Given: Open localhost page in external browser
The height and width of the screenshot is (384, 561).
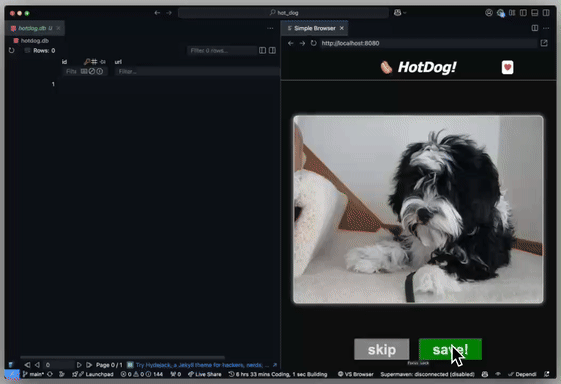Looking at the screenshot, I should [x=544, y=43].
